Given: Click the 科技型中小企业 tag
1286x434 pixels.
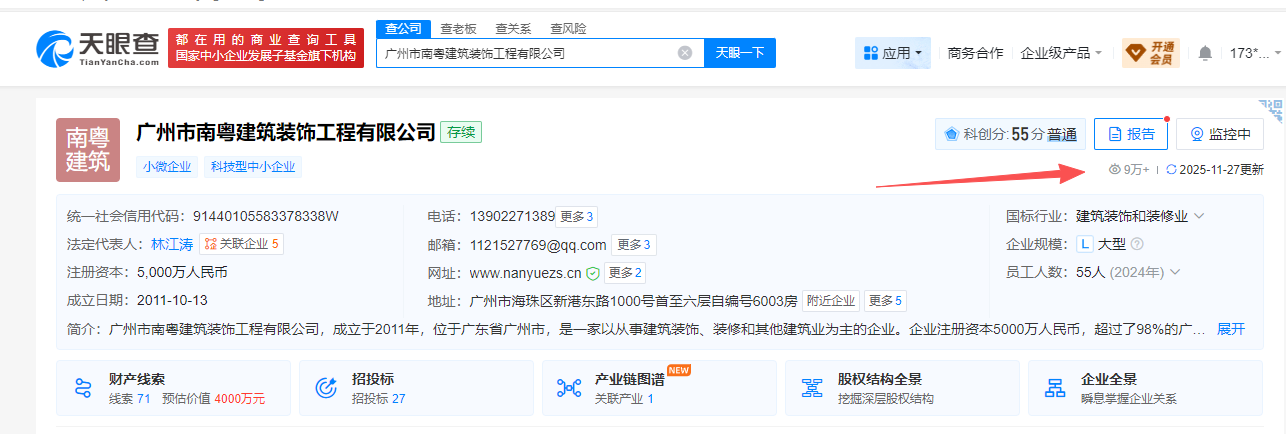Looking at the screenshot, I should (253, 167).
